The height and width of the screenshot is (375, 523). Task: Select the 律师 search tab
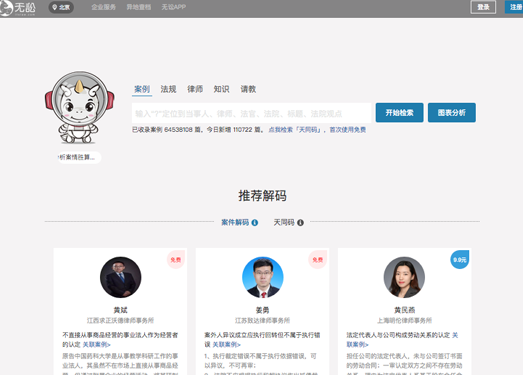click(x=195, y=89)
